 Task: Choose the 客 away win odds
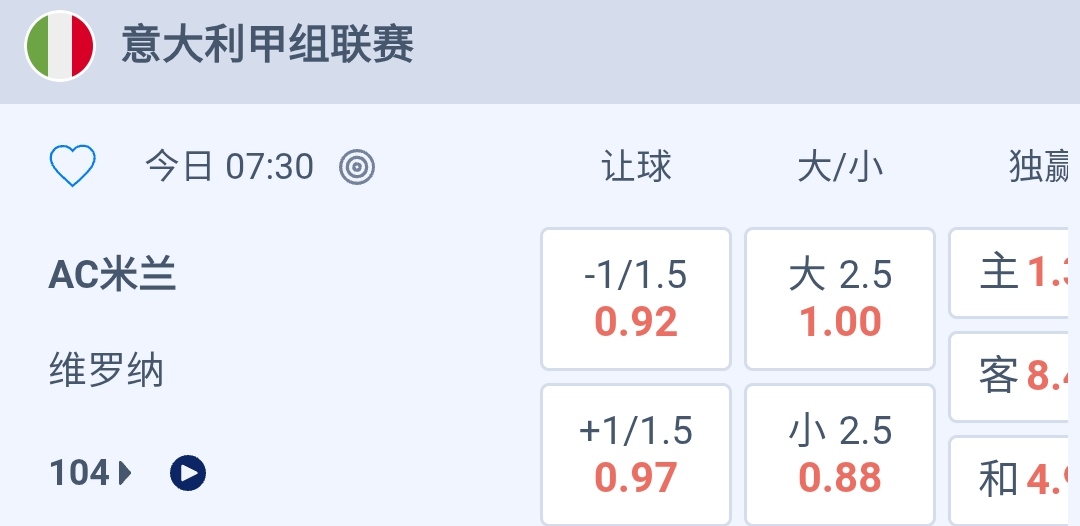click(x=1014, y=376)
